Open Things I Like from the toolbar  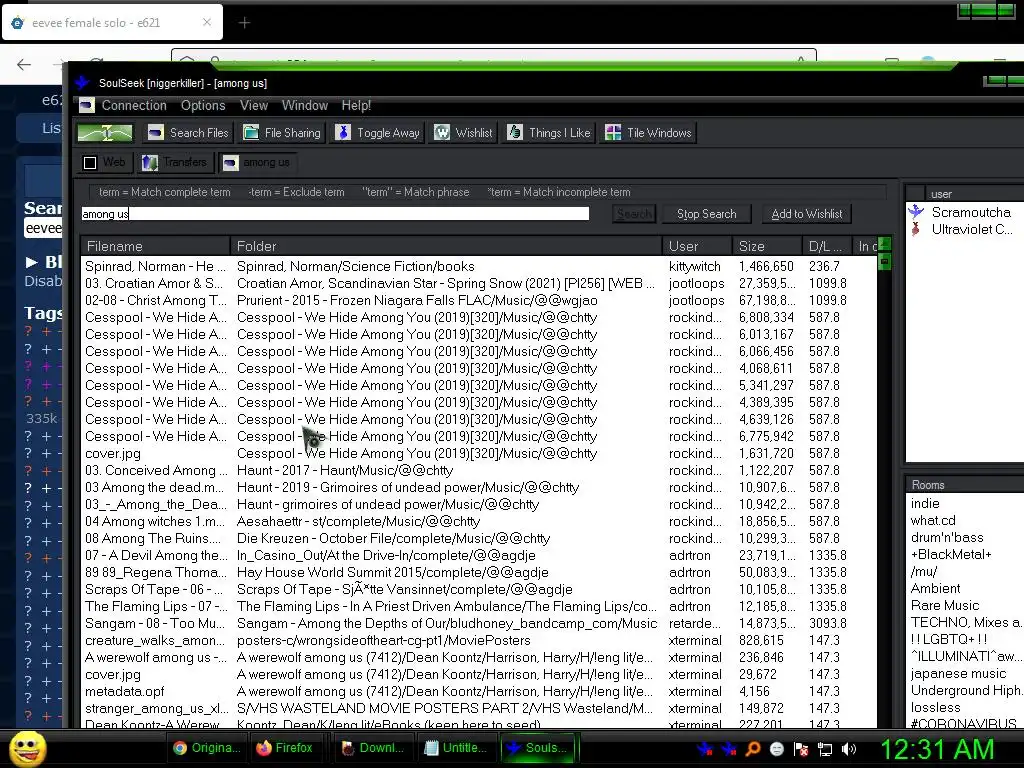click(549, 133)
